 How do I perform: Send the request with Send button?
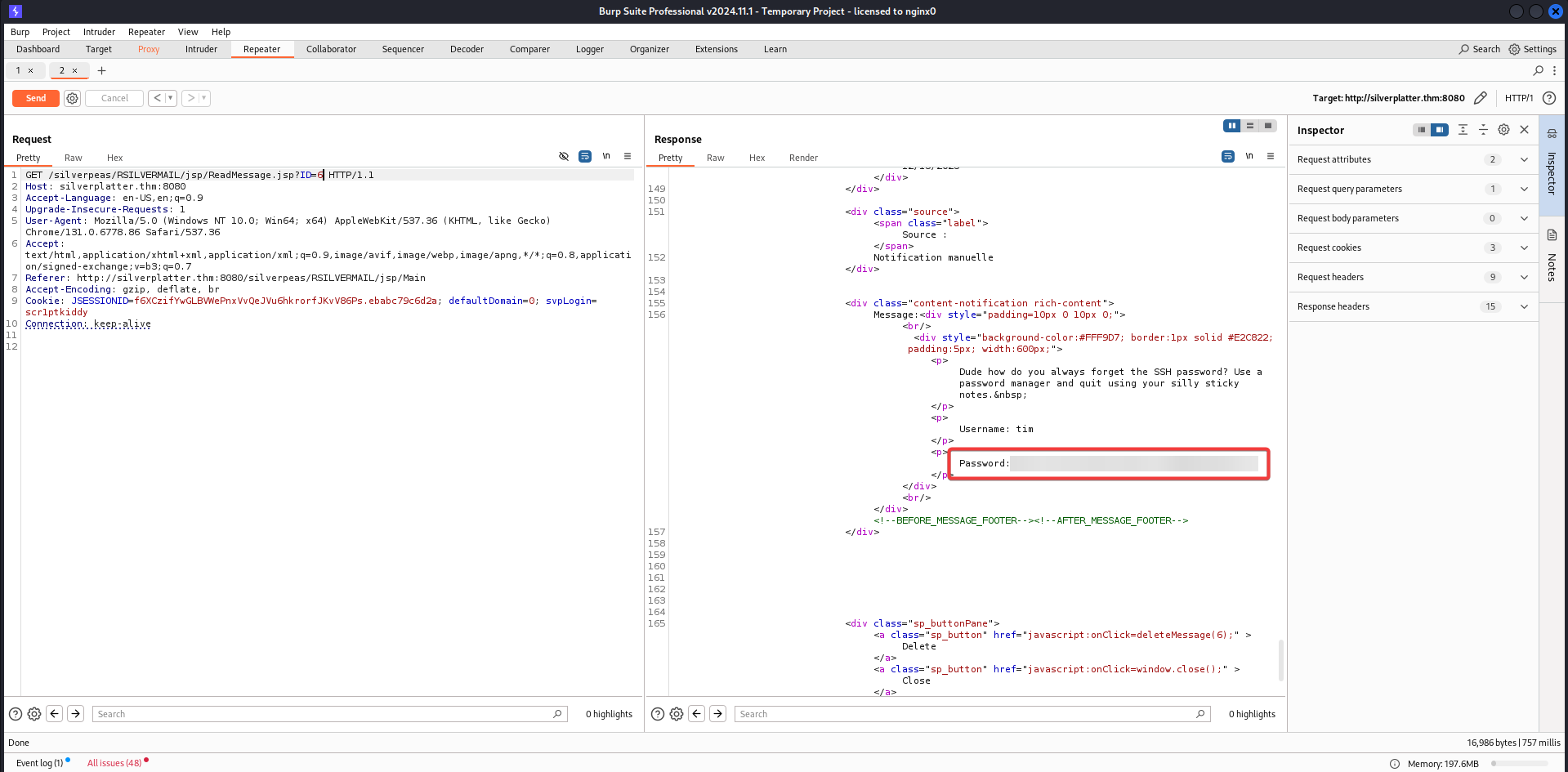pos(36,98)
